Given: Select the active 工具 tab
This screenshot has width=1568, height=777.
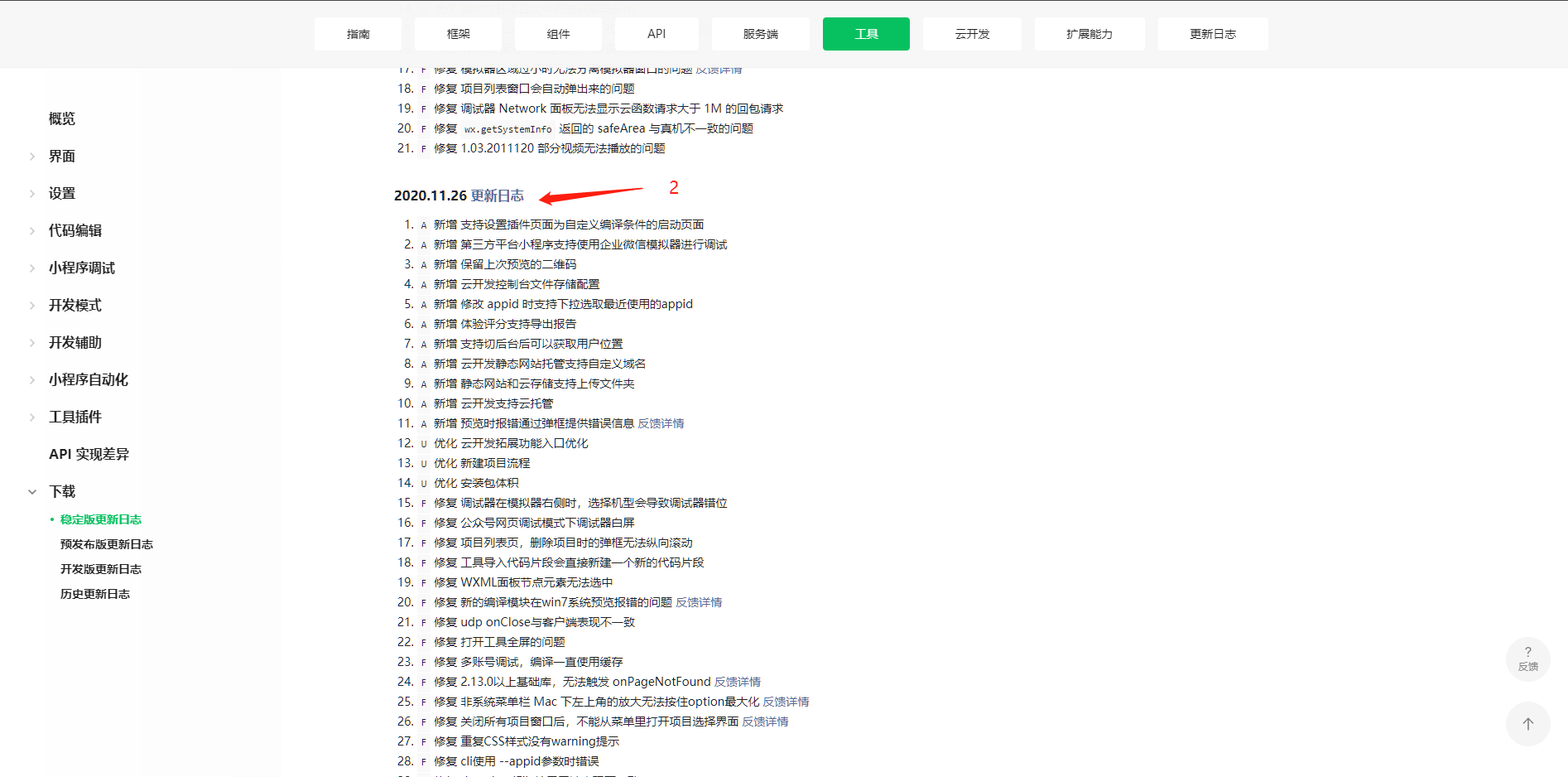Looking at the screenshot, I should 866,34.
